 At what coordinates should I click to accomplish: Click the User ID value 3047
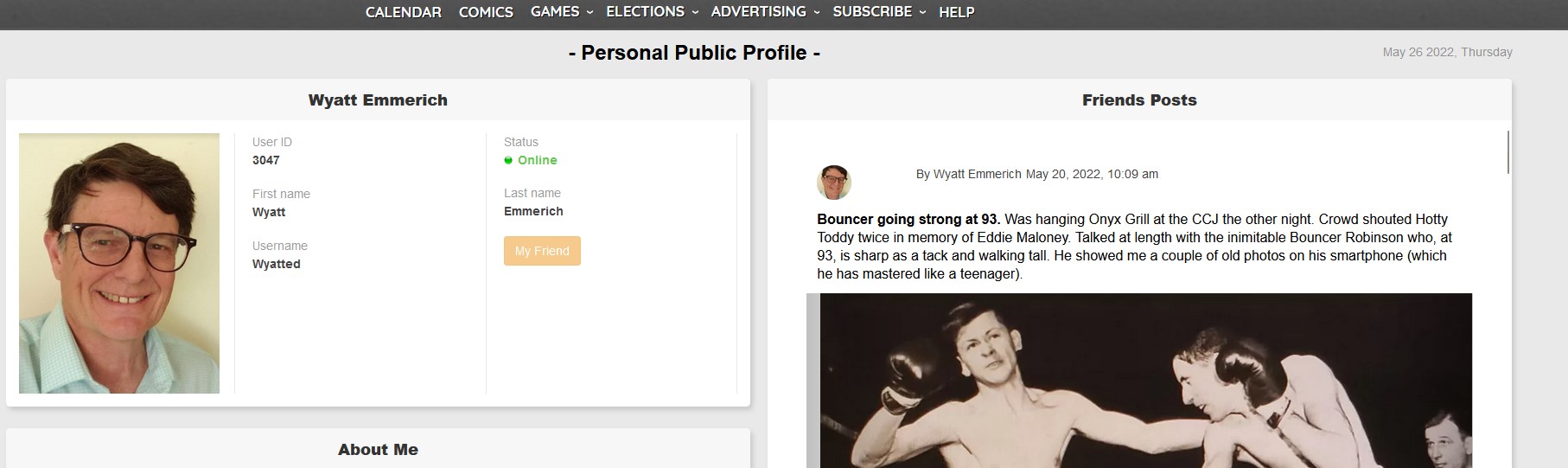[265, 161]
